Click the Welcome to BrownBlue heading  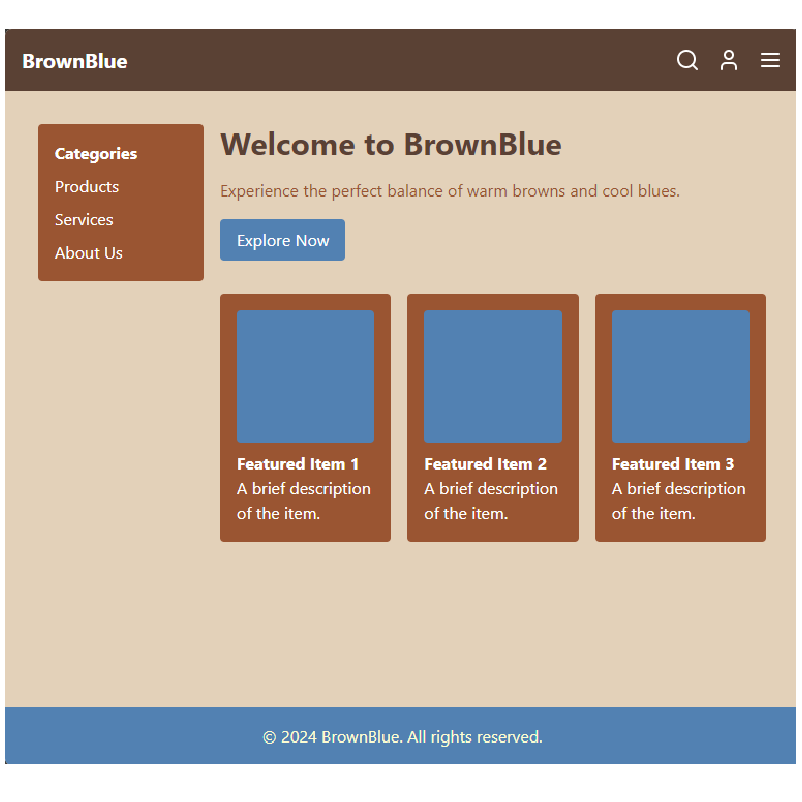(x=390, y=145)
